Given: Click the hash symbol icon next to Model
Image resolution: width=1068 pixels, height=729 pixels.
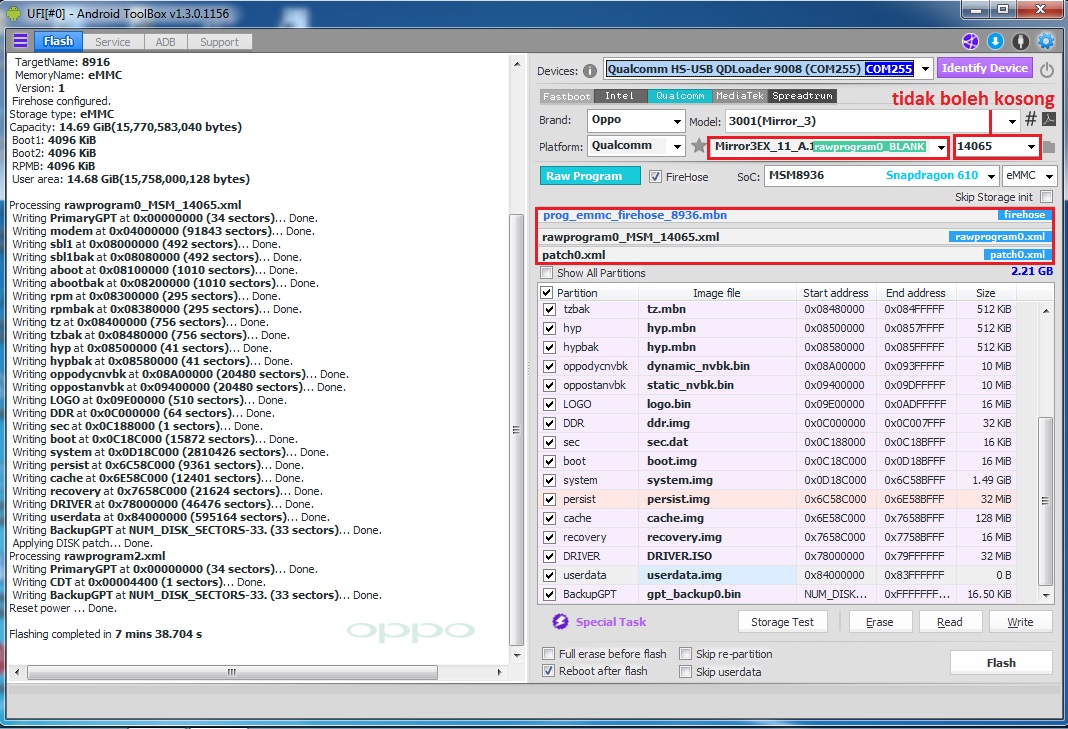Looking at the screenshot, I should point(1031,119).
